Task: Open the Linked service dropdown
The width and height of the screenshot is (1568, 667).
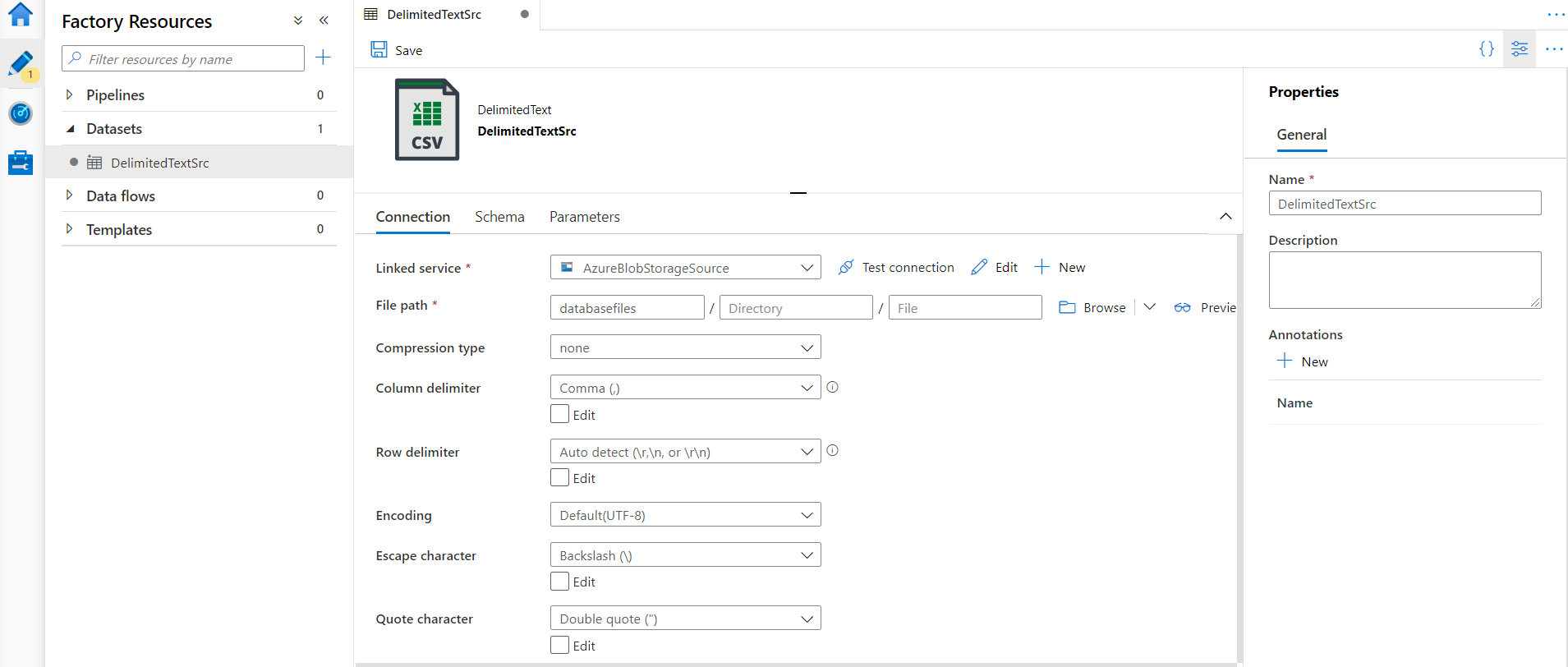Action: click(685, 267)
